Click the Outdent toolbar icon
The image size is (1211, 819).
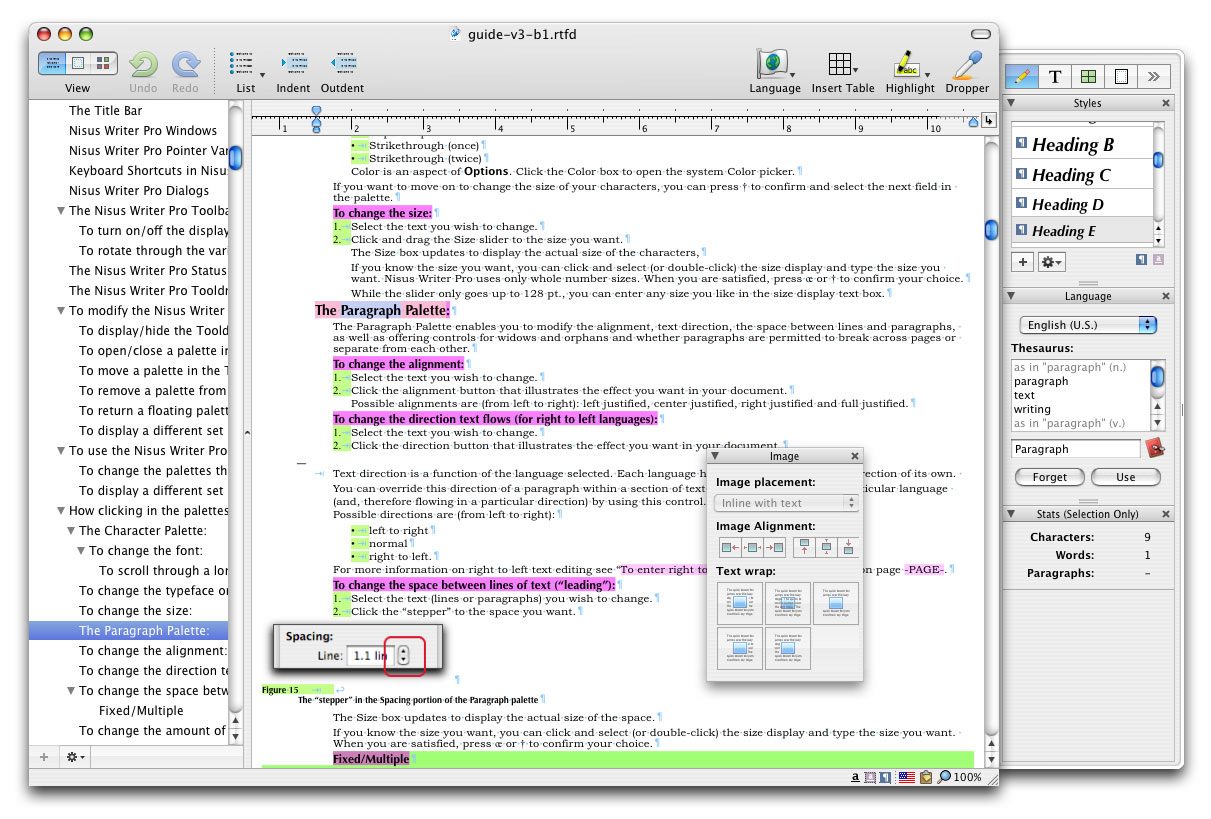click(342, 65)
